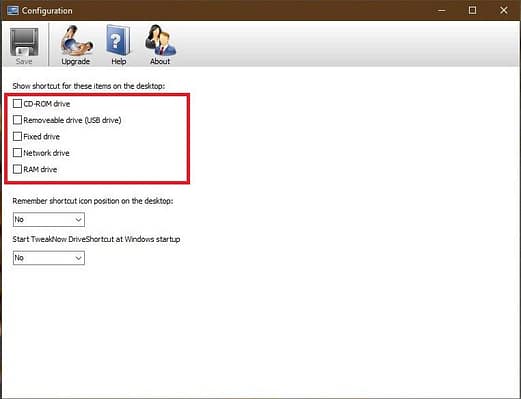
Task: Open the Help book icon
Action: pos(118,40)
